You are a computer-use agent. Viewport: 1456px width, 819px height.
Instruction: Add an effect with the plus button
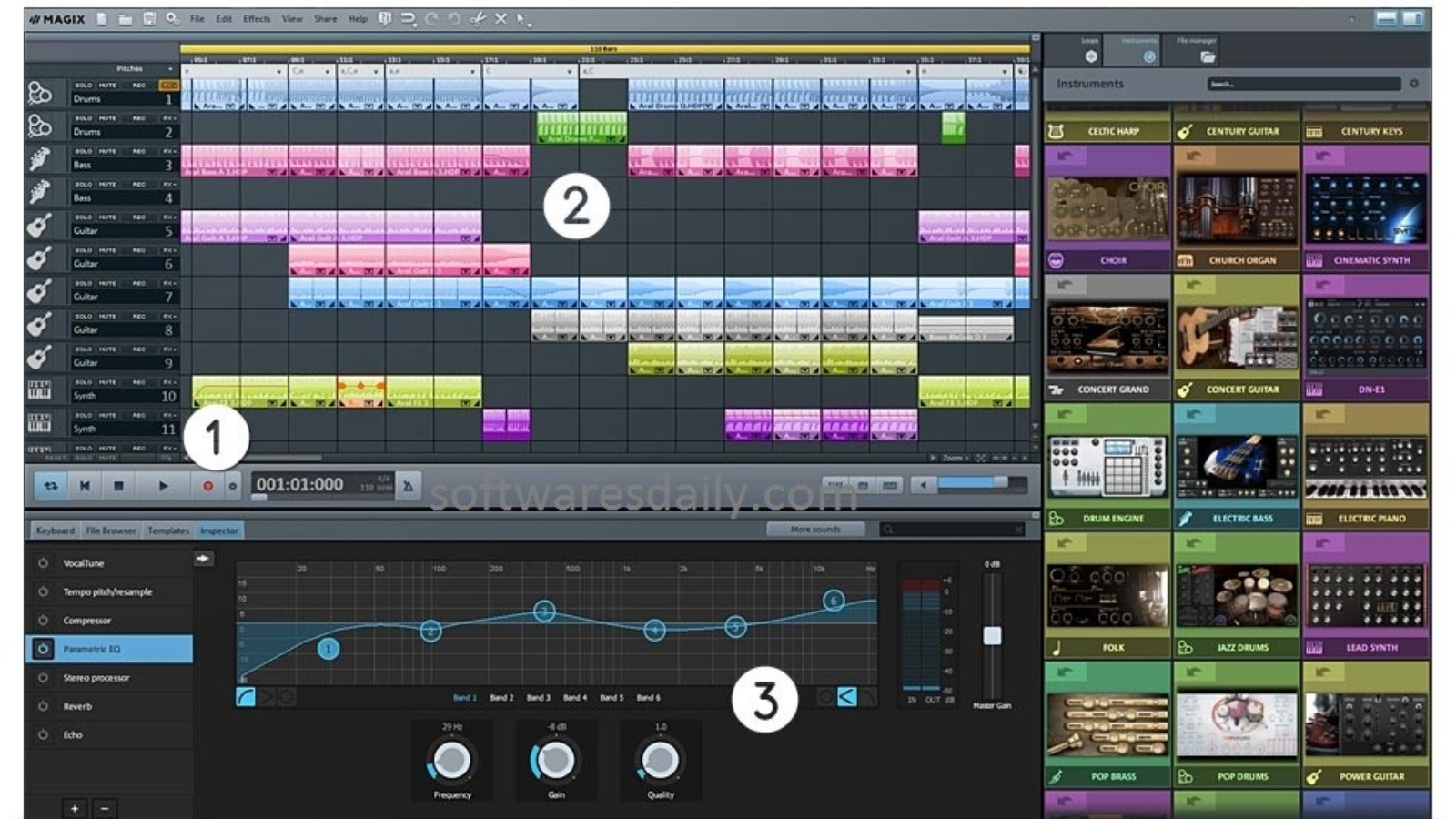(x=75, y=808)
